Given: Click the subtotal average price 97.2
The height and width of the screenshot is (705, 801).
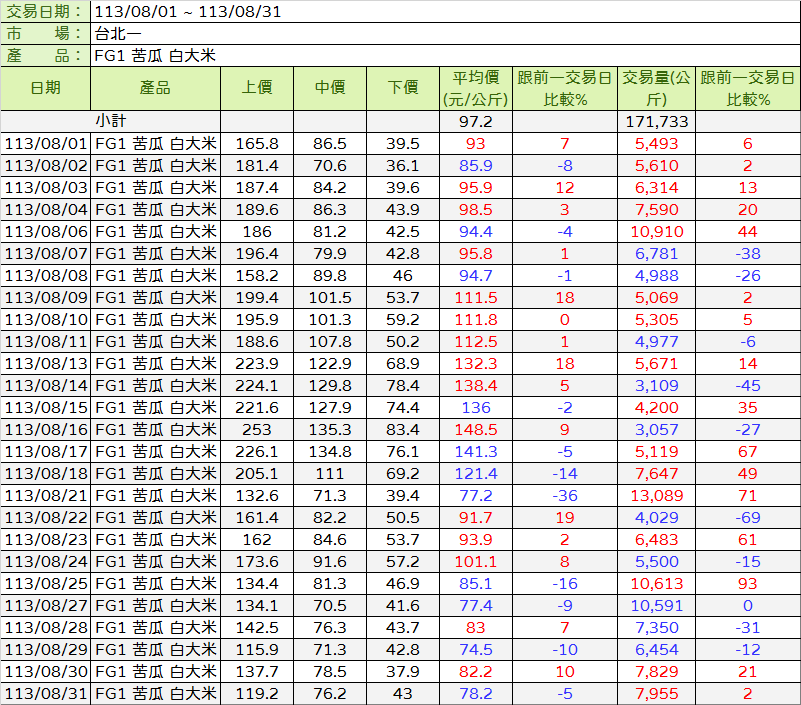Looking at the screenshot, I should [x=476, y=121].
